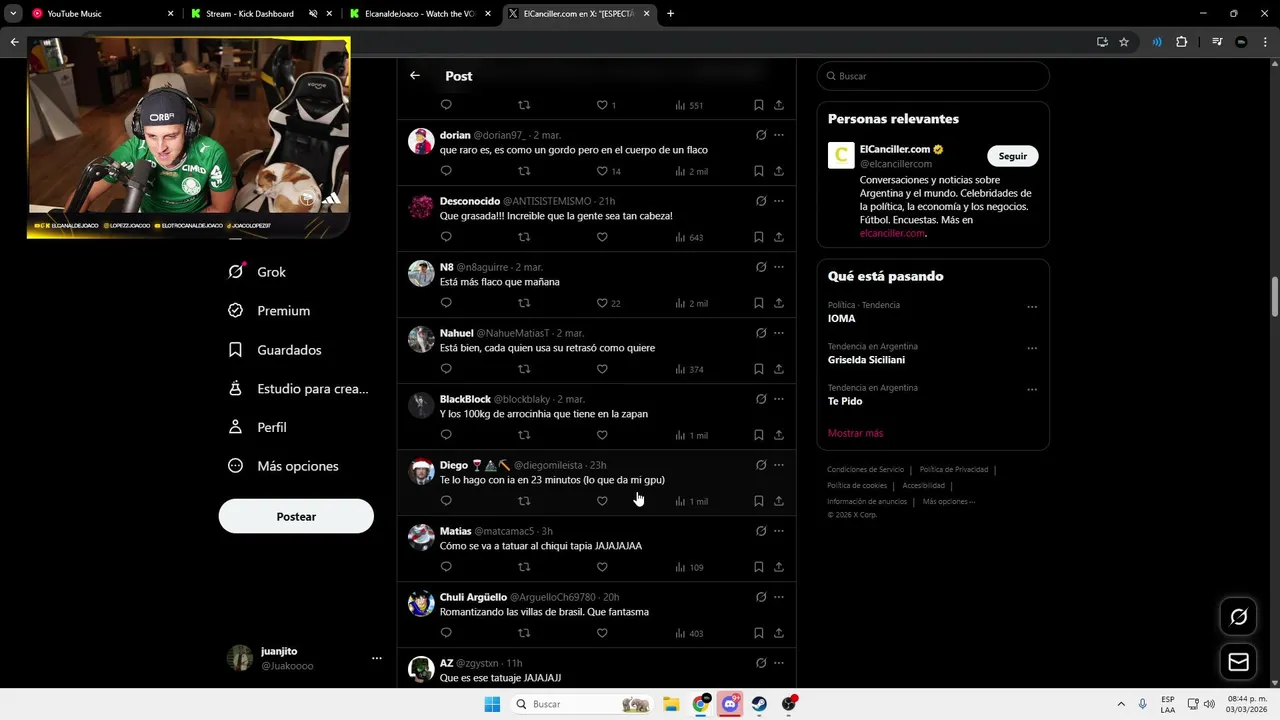The height and width of the screenshot is (720, 1280).
Task: Open more options for Griselda Siciliani trend
Action: pos(1032,348)
